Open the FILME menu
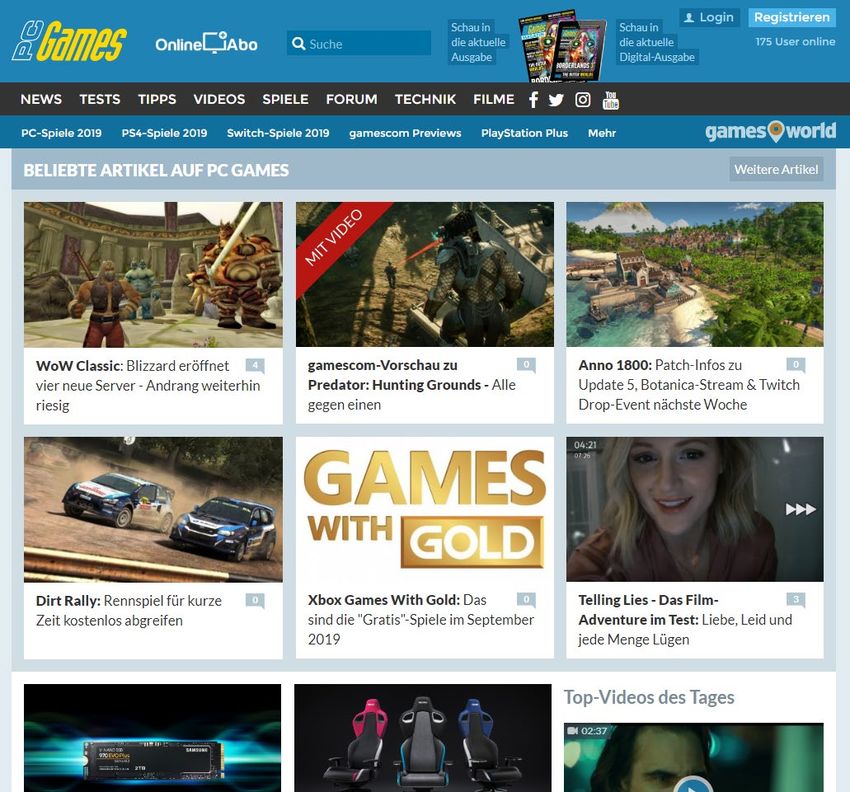Screen dimensions: 850x792 click(494, 99)
